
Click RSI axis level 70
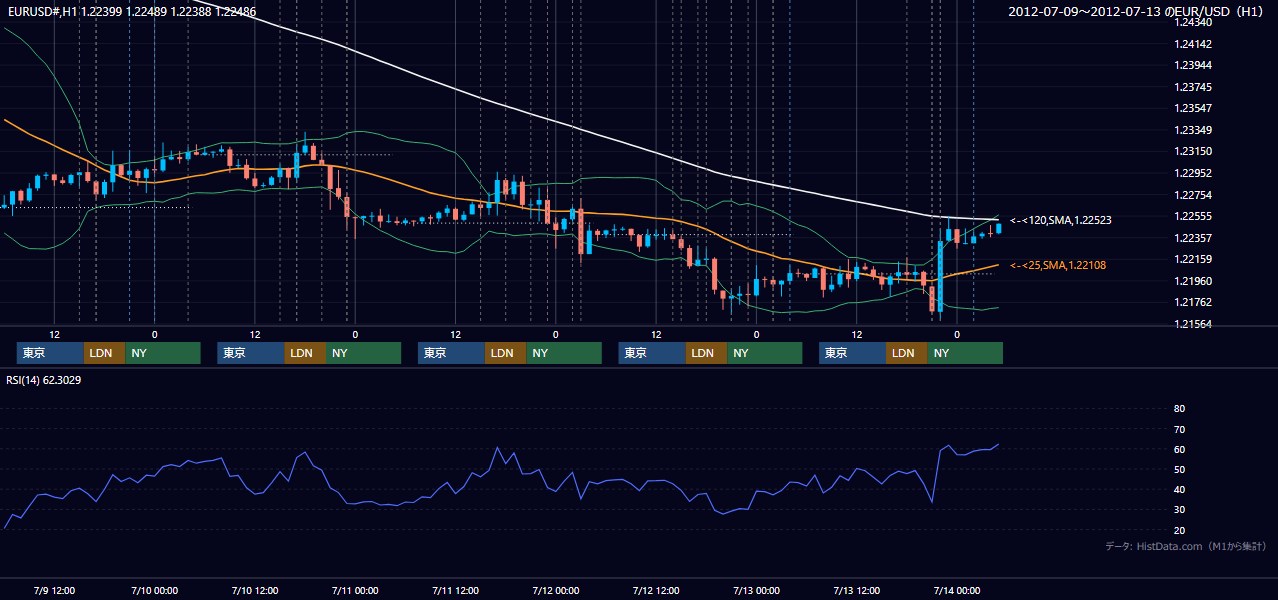[x=1179, y=429]
